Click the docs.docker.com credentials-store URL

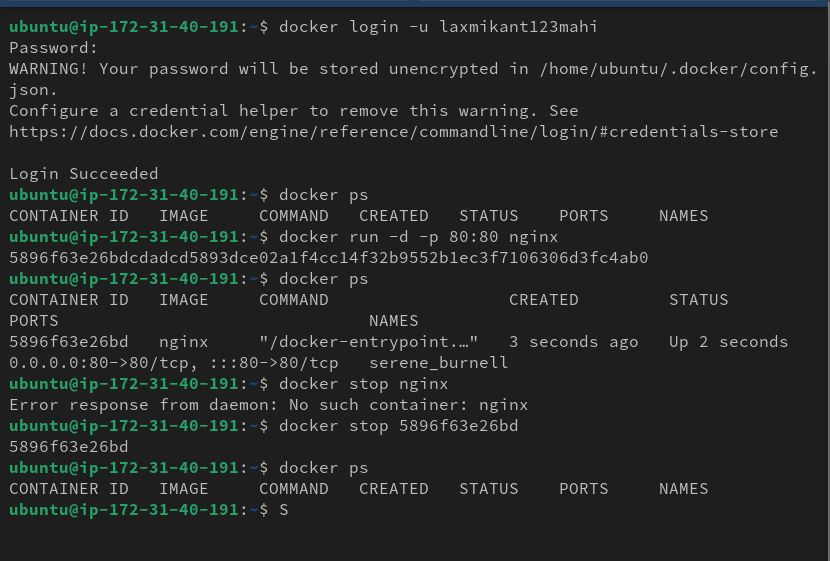(x=393, y=132)
